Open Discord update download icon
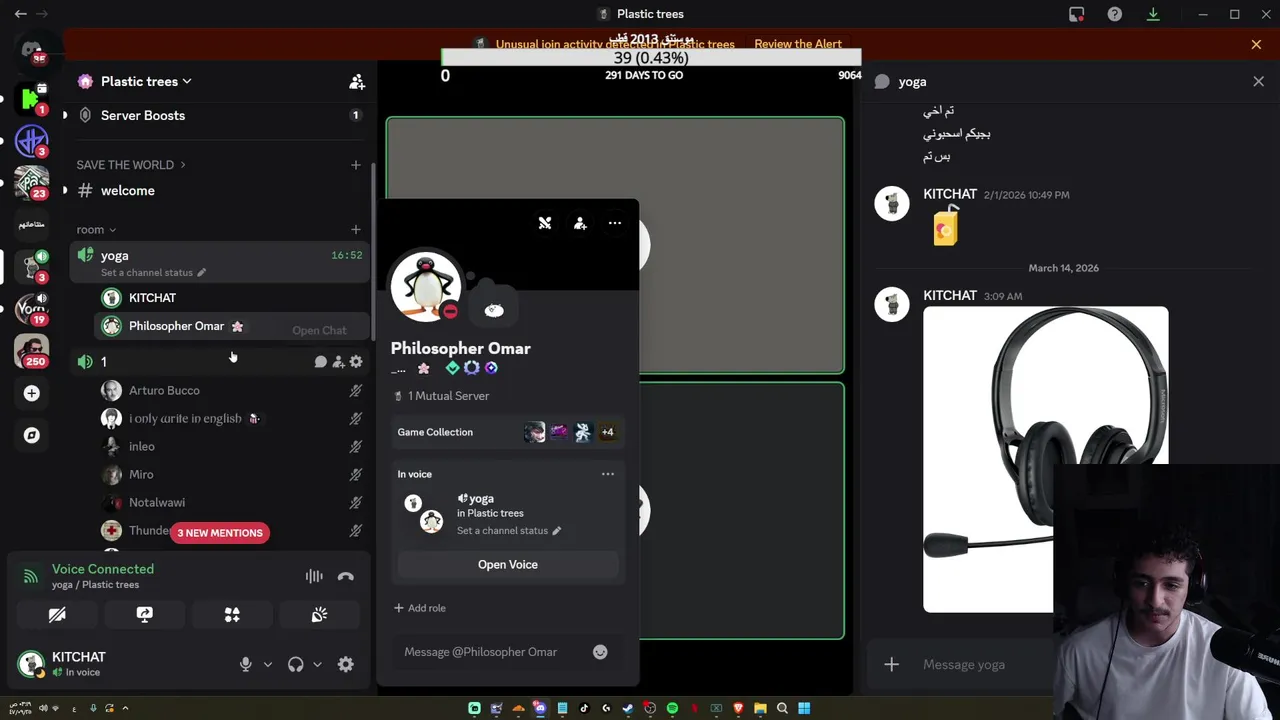The height and width of the screenshot is (720, 1280). point(1153,14)
